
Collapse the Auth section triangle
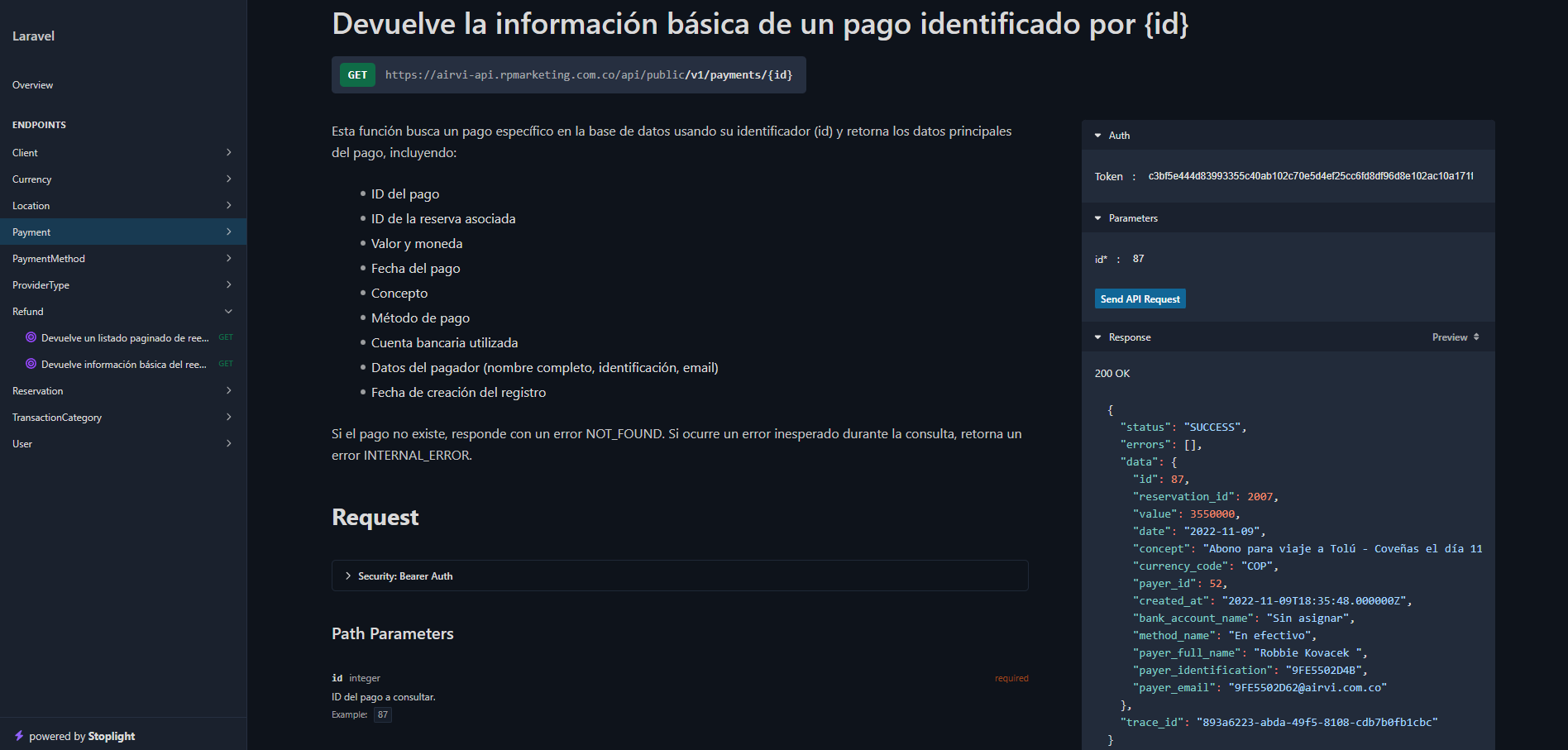click(1098, 136)
